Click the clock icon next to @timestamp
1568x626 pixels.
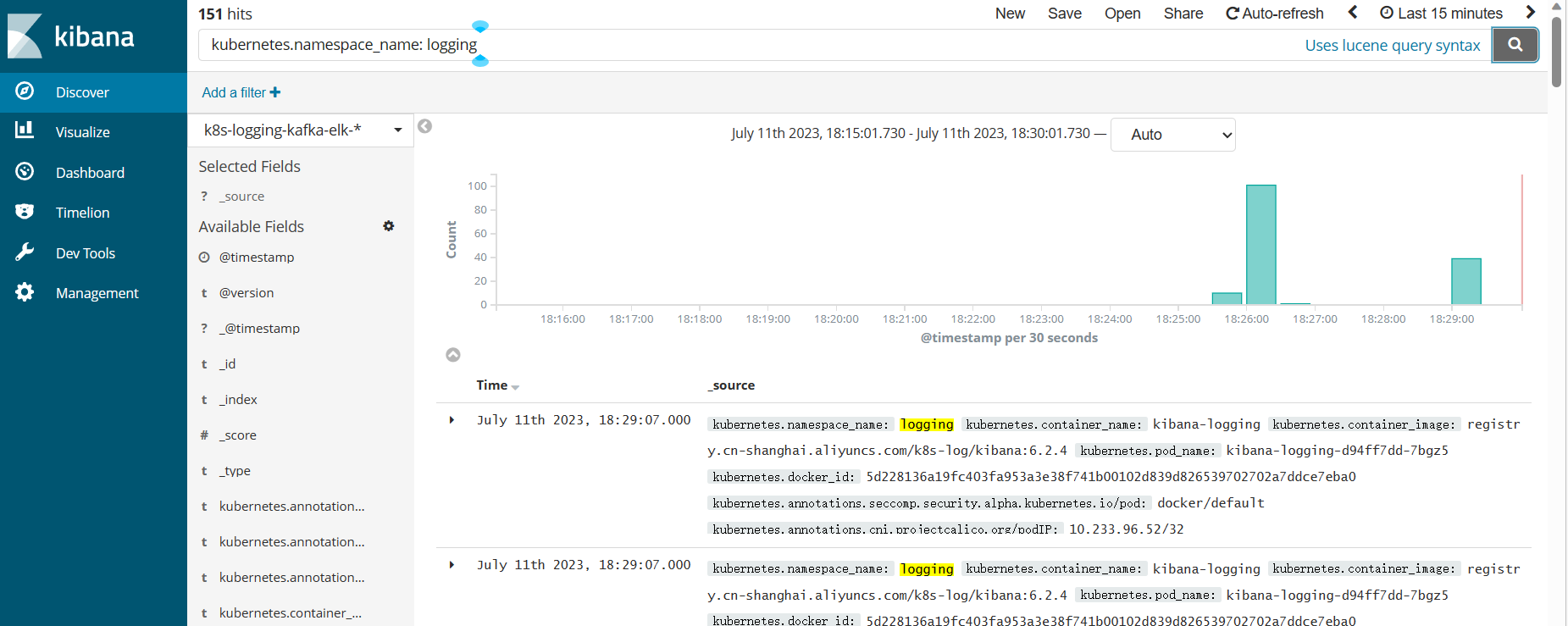coord(204,258)
